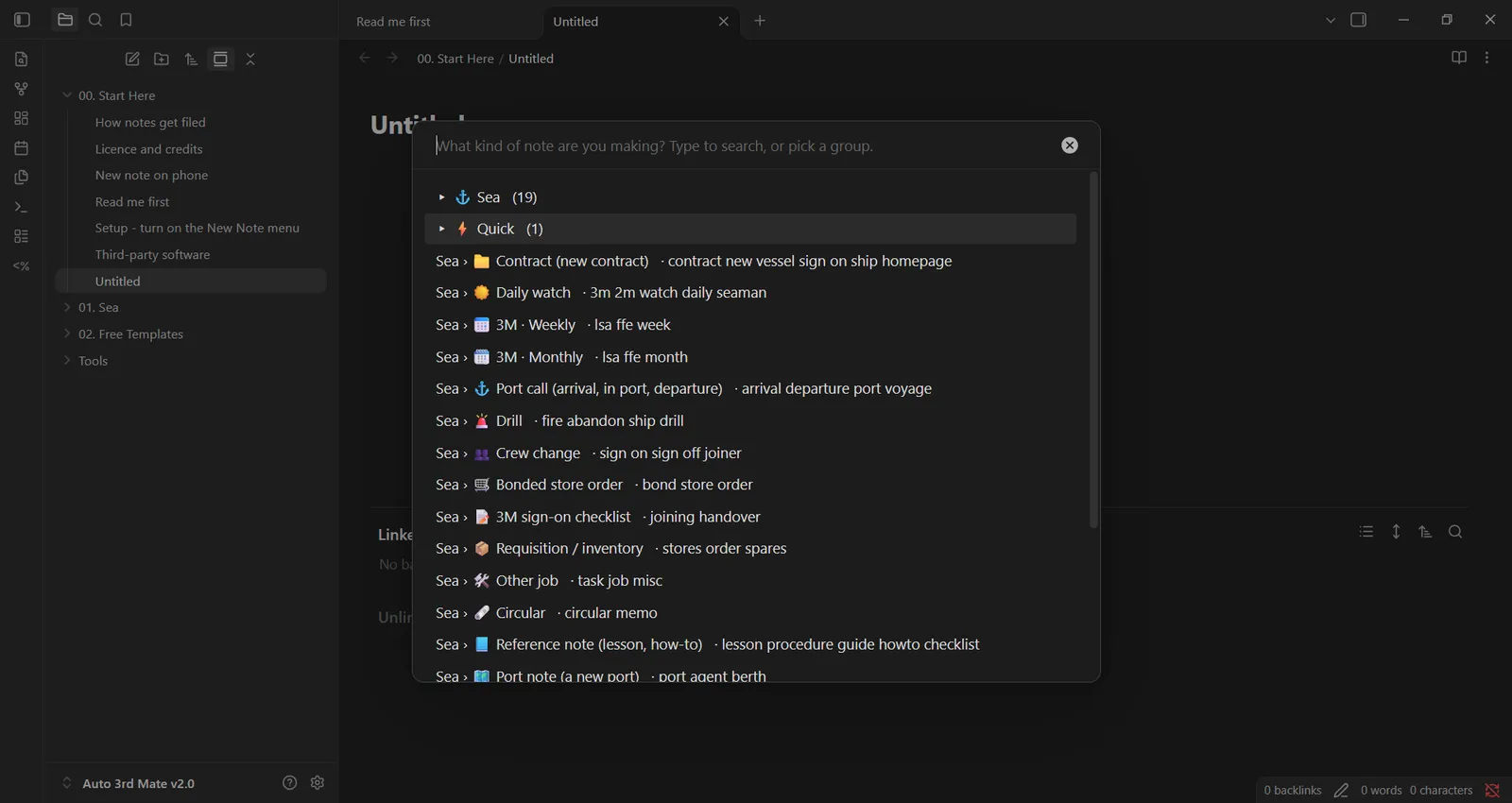
Task: Expand the 01. Sea folder
Action: [x=67, y=307]
